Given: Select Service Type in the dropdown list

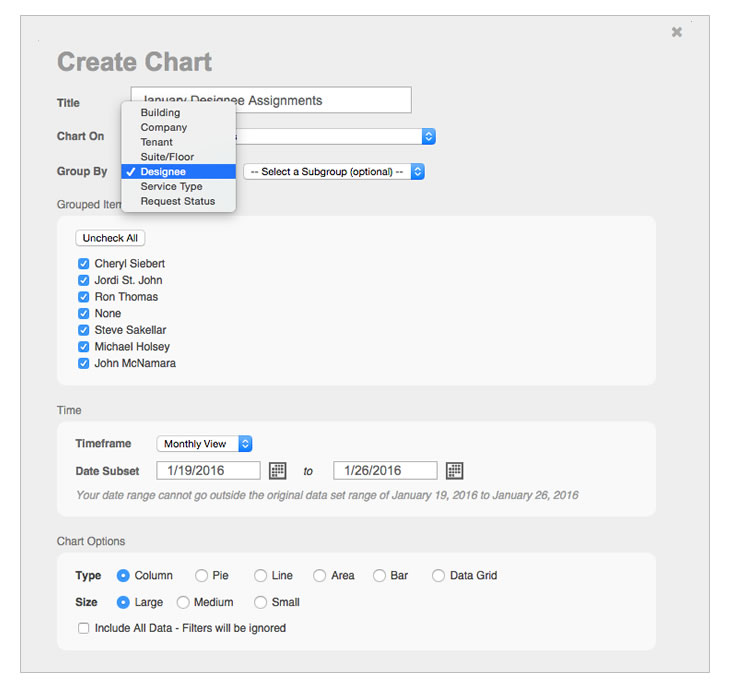Looking at the screenshot, I should pos(171,187).
